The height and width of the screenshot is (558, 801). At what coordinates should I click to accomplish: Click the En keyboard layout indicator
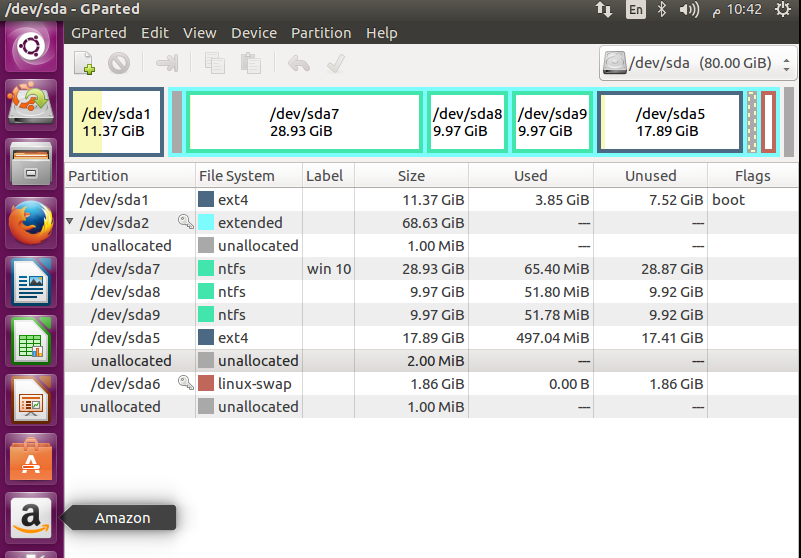635,10
